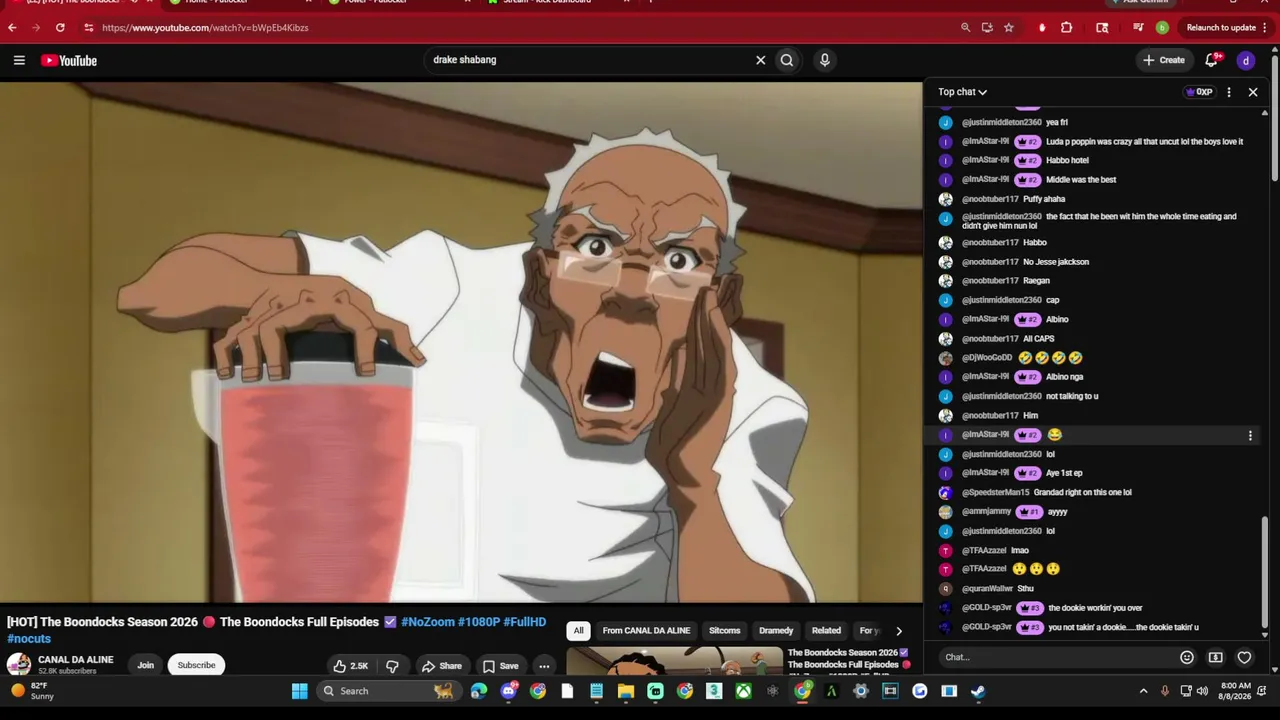Select the Related filter chip
Viewport: 1280px width, 720px height.
[826, 631]
